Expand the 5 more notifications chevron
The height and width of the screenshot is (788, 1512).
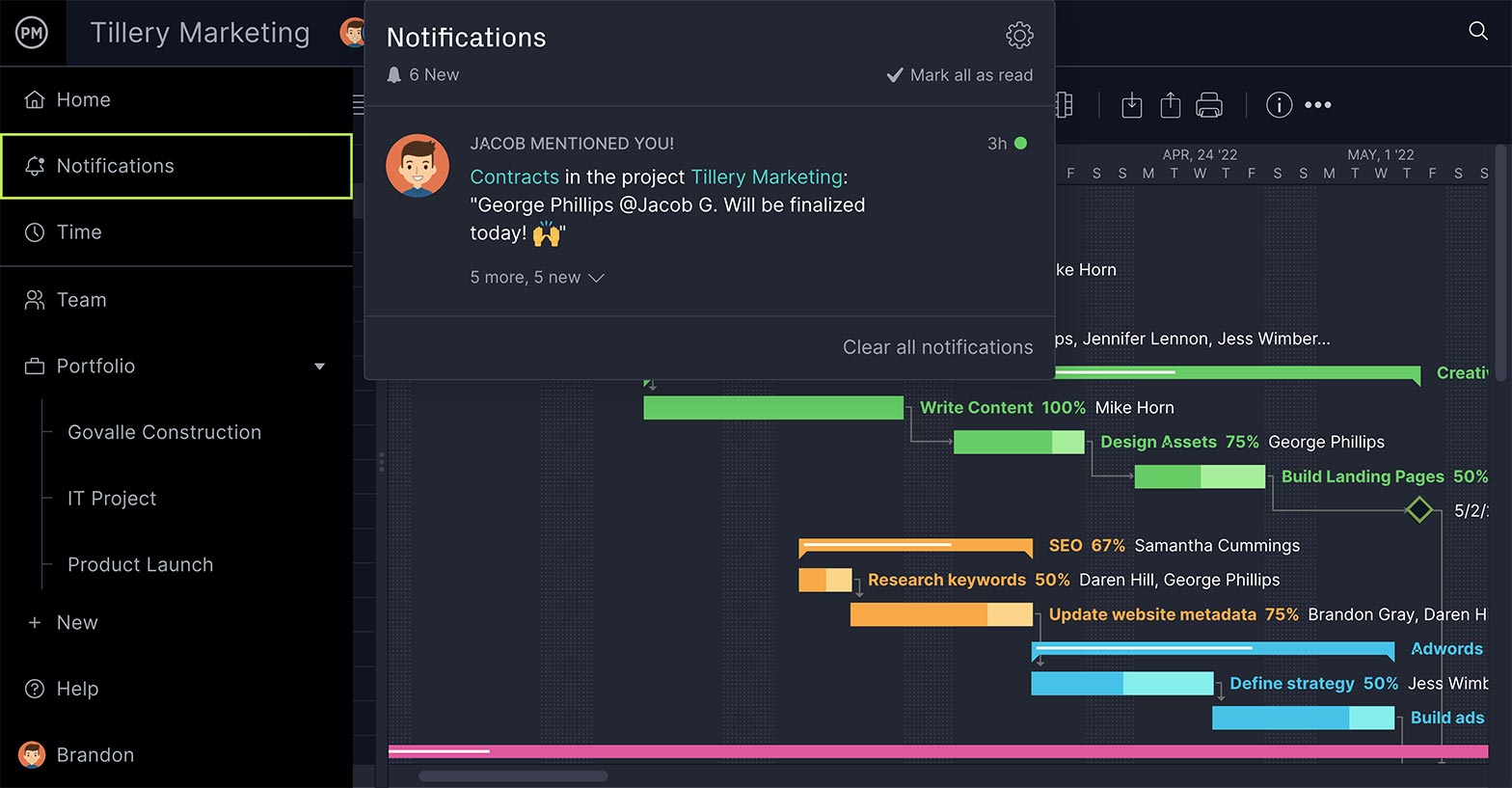pos(596,278)
